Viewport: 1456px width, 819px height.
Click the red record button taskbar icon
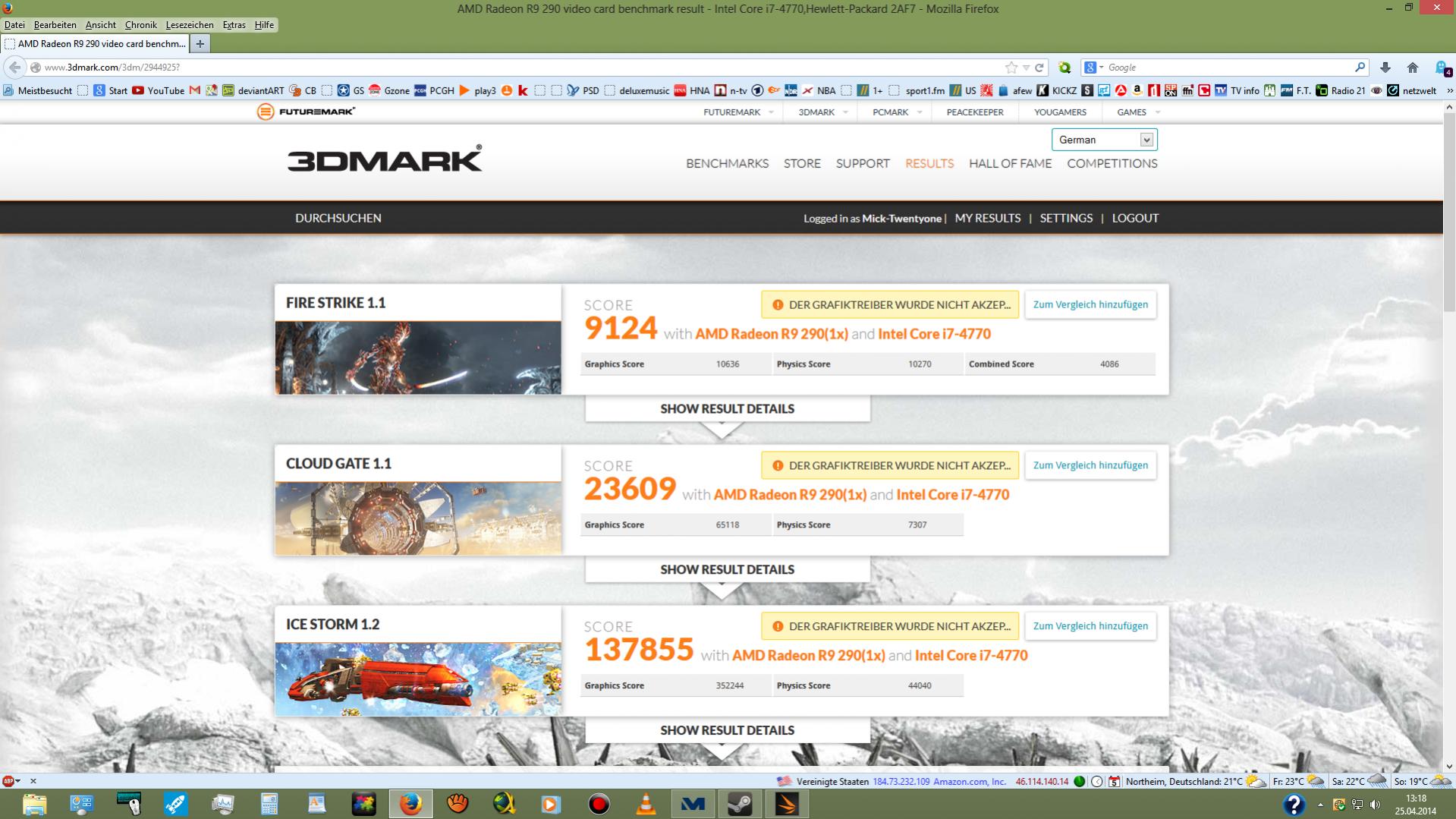click(599, 804)
